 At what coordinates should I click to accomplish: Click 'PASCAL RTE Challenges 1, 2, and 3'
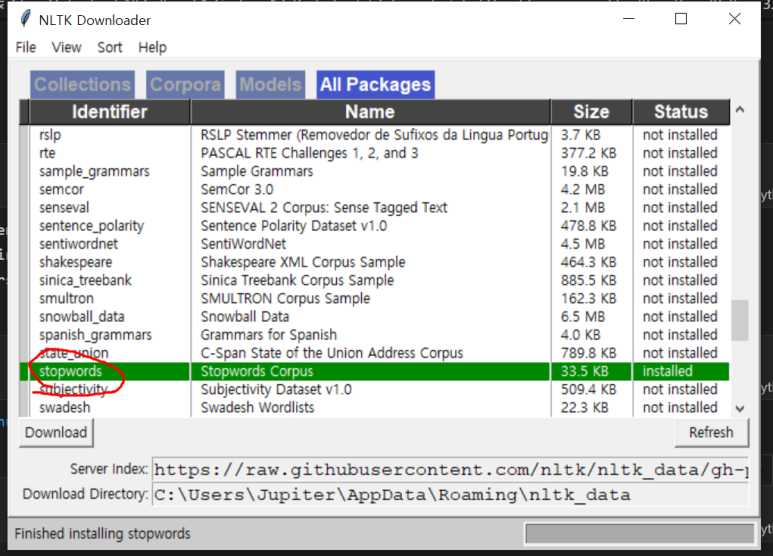tap(309, 153)
